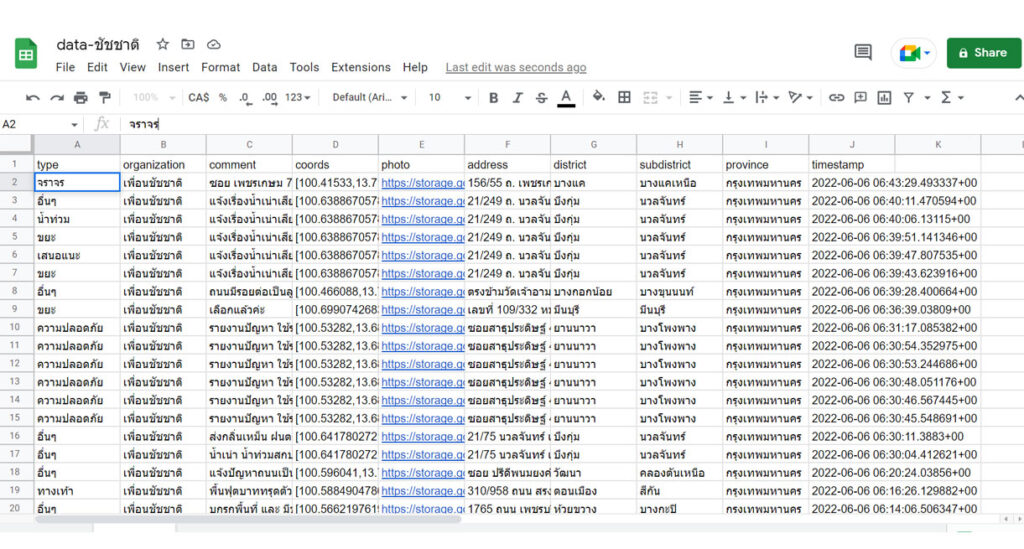Image resolution: width=1024 pixels, height=549 pixels.
Task: Merge cells button
Action: 650,98
